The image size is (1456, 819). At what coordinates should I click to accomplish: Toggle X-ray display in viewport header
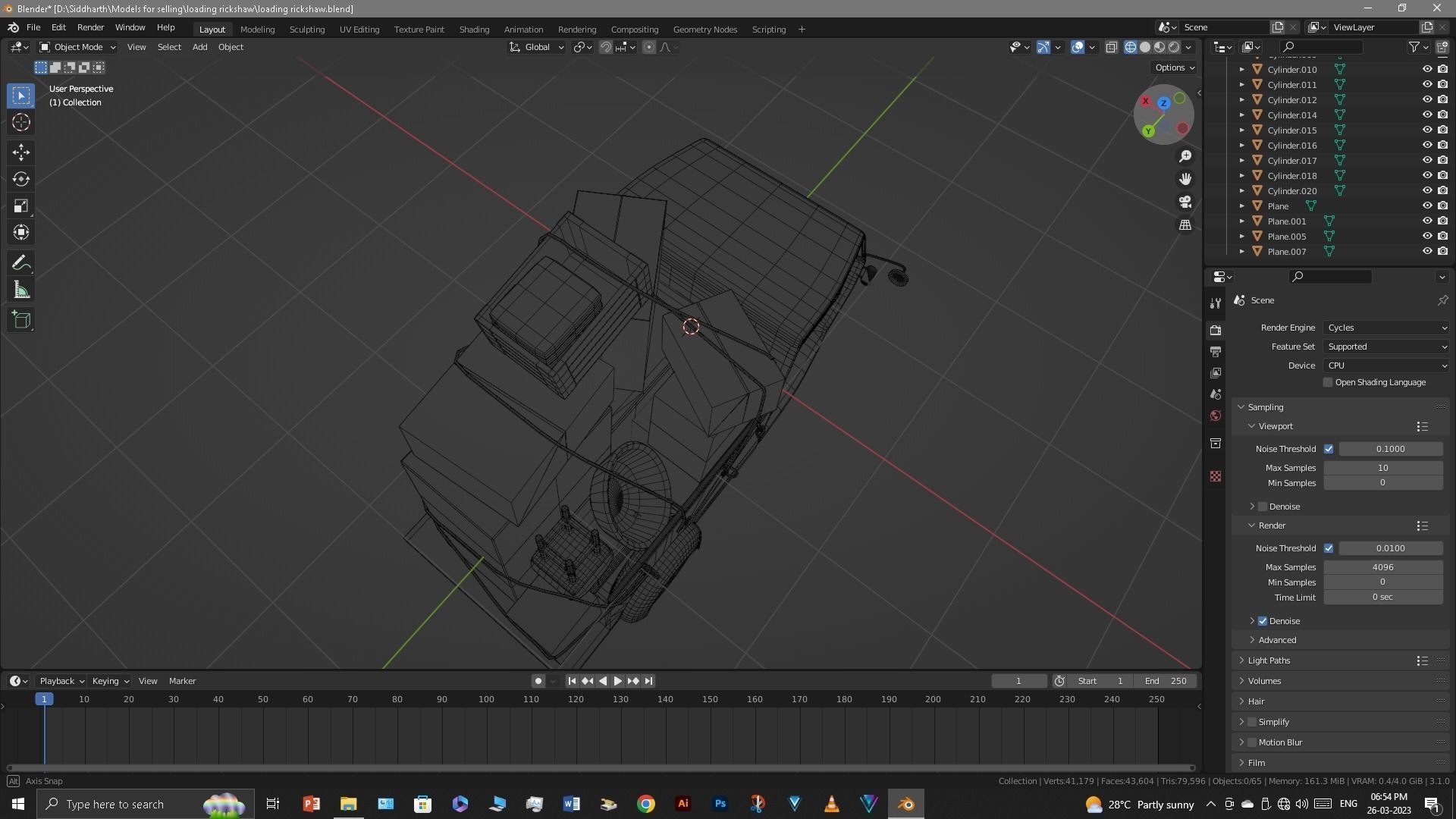coord(1111,47)
